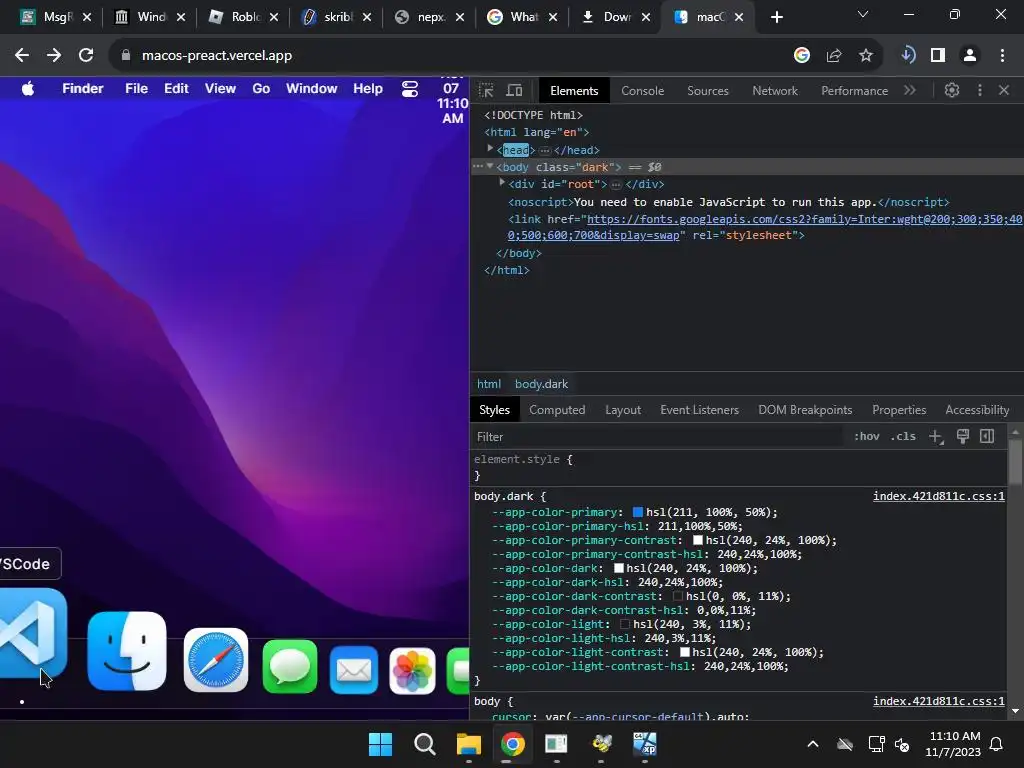Select the html breadcrumb
This screenshot has height=768, width=1024.
coord(488,384)
